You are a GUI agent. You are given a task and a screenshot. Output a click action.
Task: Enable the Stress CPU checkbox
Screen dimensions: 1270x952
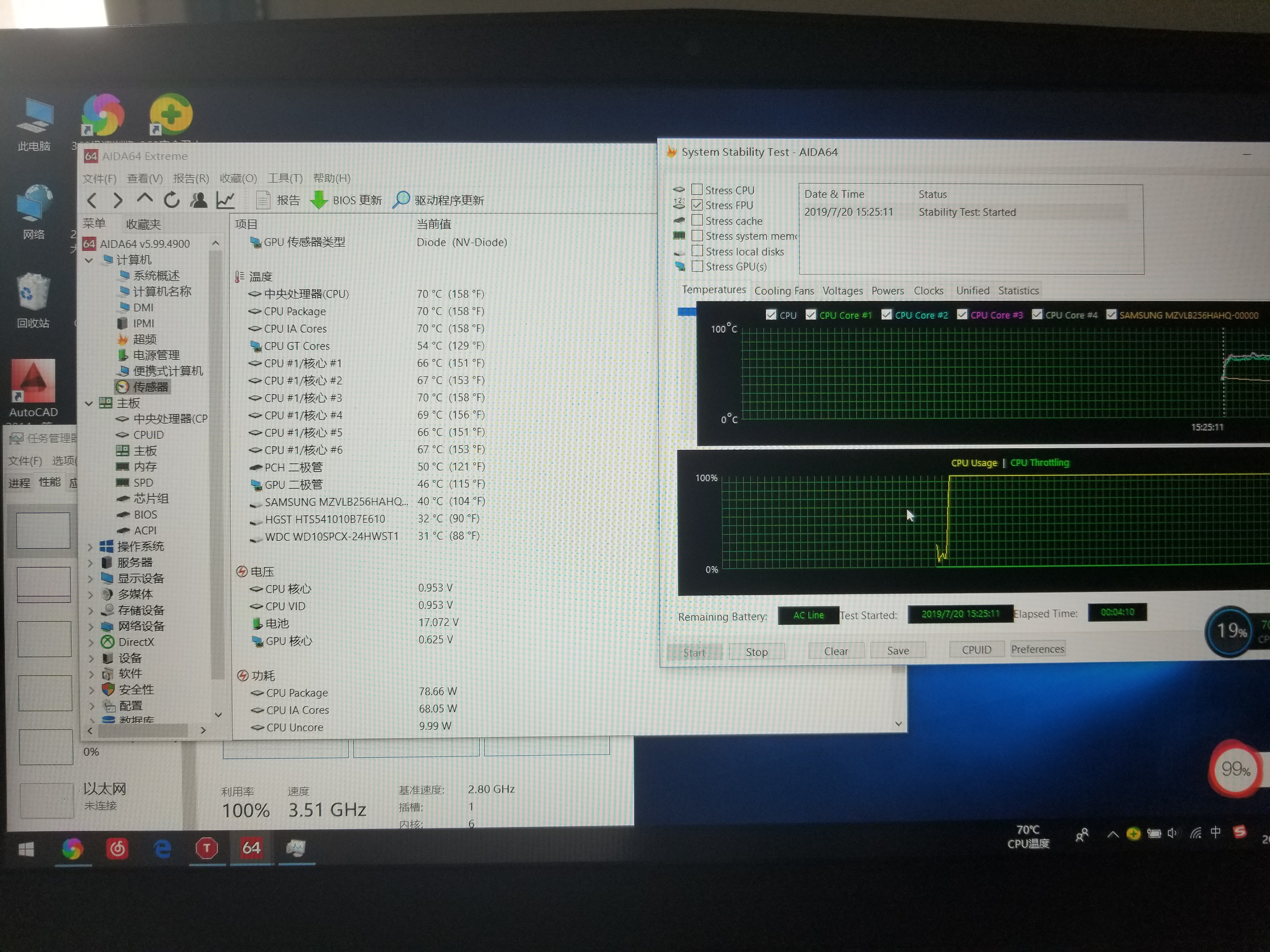coord(697,190)
